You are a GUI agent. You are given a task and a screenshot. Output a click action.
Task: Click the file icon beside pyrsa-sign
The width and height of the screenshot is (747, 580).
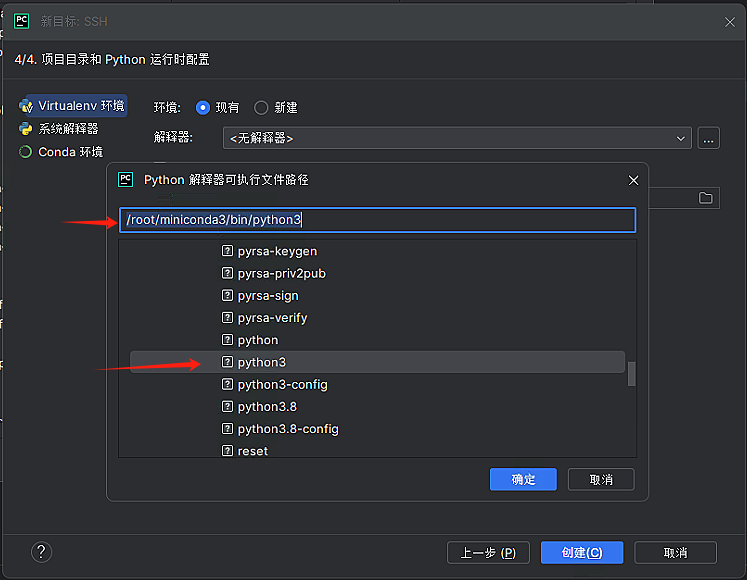[x=227, y=295]
